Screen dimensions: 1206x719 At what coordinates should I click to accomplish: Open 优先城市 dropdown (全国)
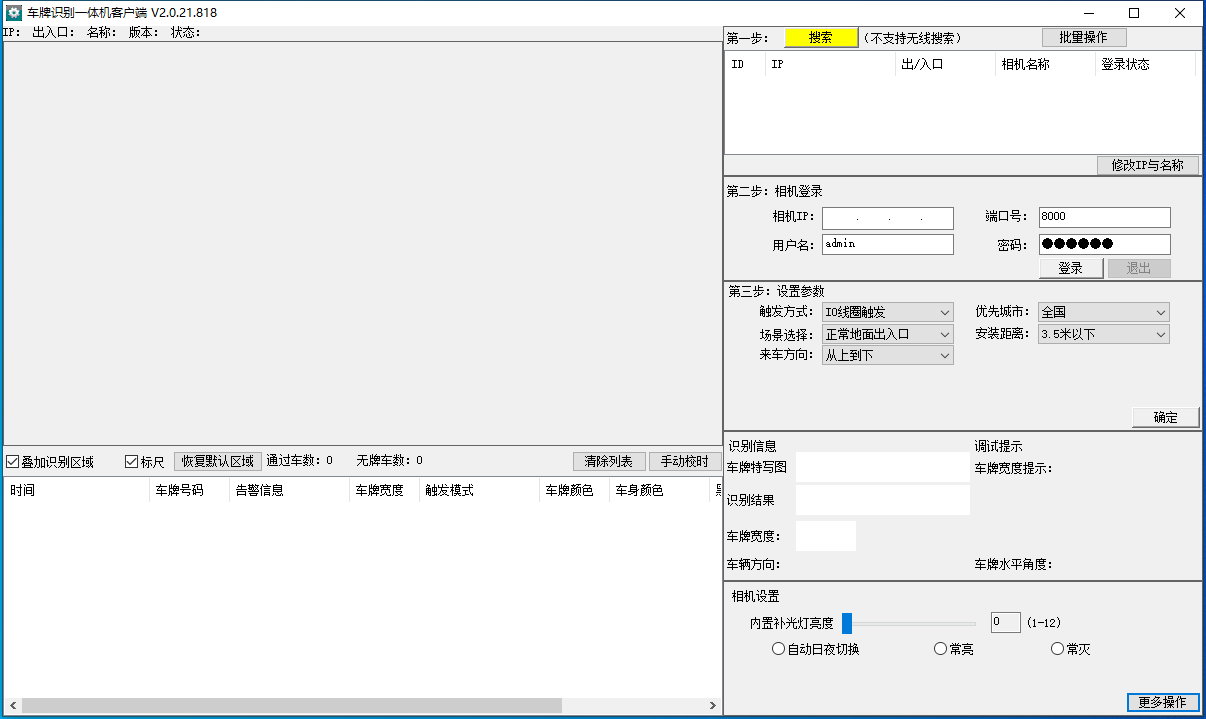click(x=1104, y=312)
